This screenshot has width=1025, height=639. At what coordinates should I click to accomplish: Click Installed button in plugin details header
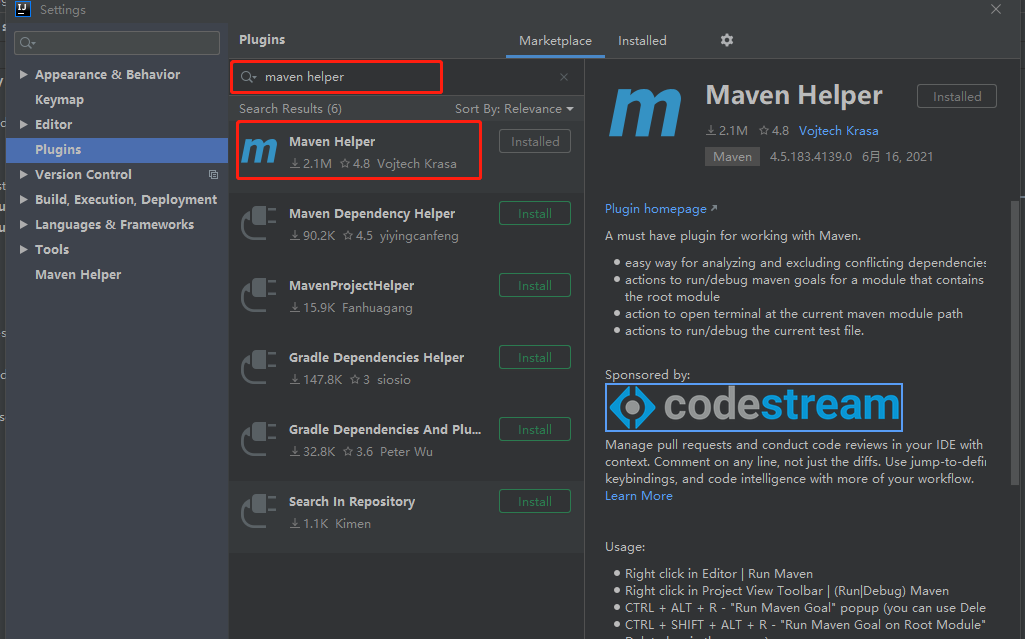click(x=956, y=97)
